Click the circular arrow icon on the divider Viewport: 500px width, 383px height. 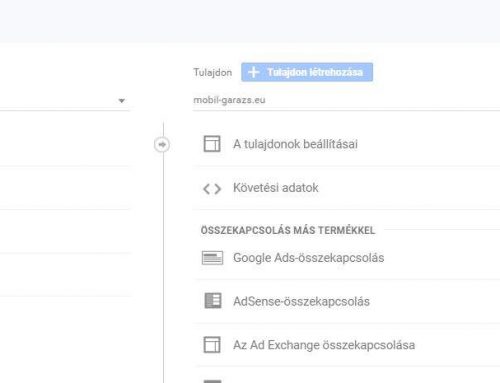tap(162, 145)
